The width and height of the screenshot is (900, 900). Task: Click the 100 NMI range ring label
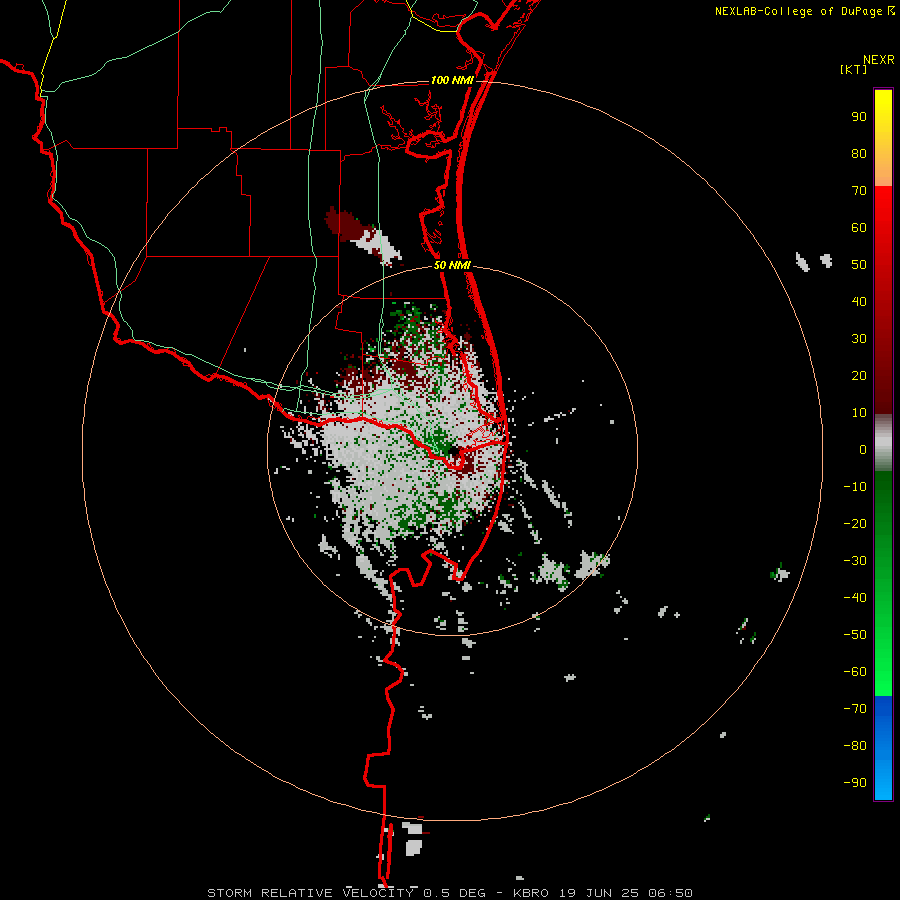coord(452,80)
